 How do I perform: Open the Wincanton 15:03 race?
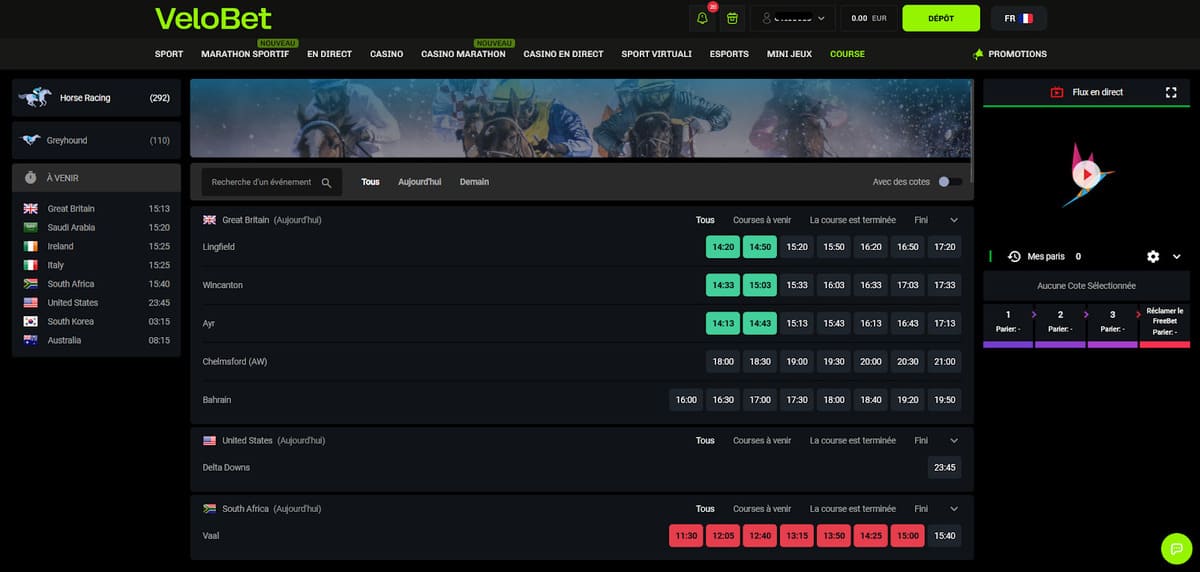(x=760, y=285)
